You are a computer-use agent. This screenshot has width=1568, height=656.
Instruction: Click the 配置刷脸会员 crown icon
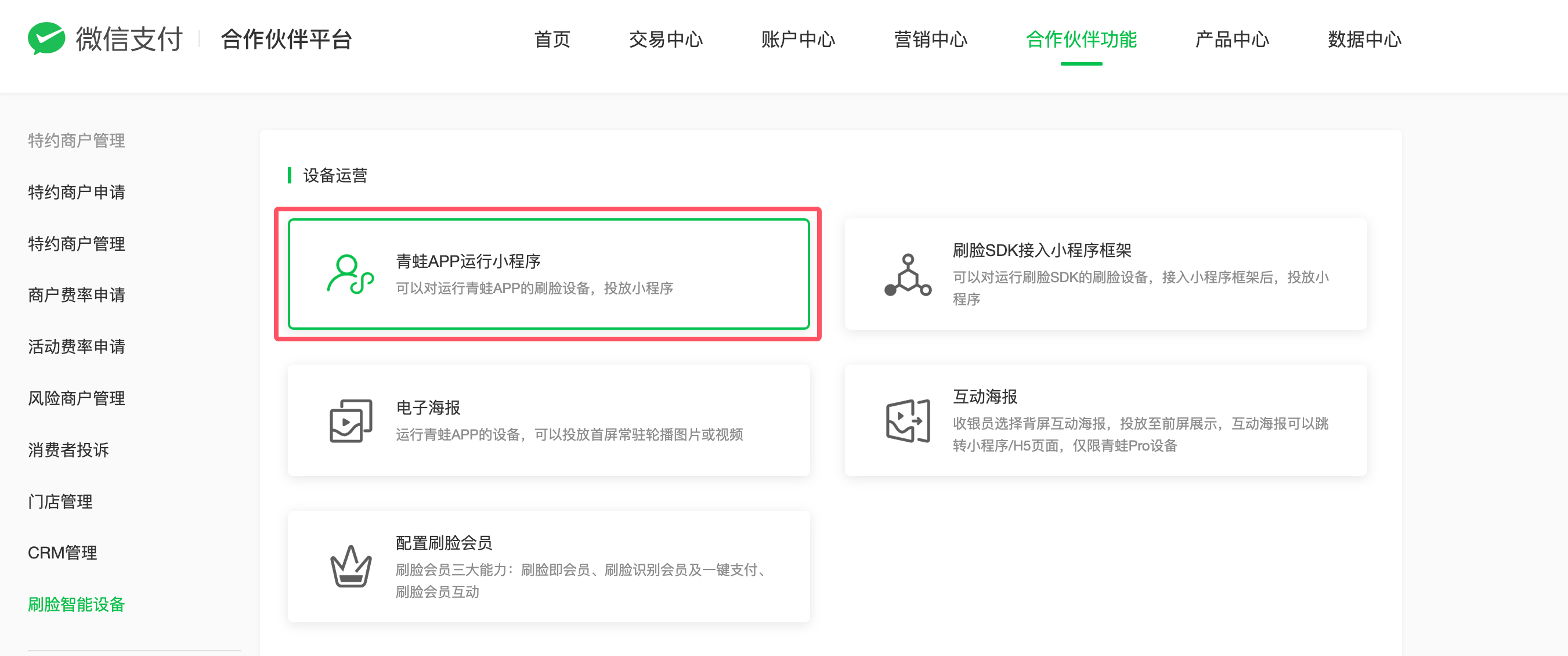pos(351,567)
